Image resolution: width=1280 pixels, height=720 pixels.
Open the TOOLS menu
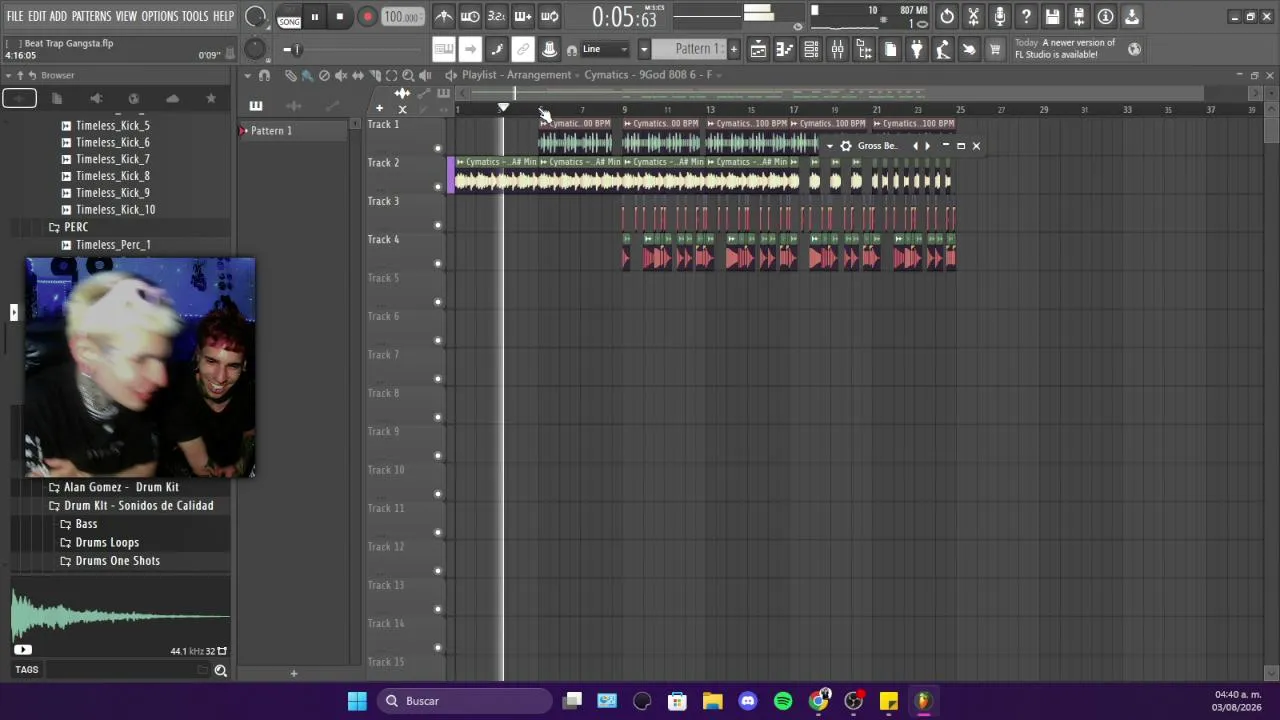pyautogui.click(x=195, y=16)
